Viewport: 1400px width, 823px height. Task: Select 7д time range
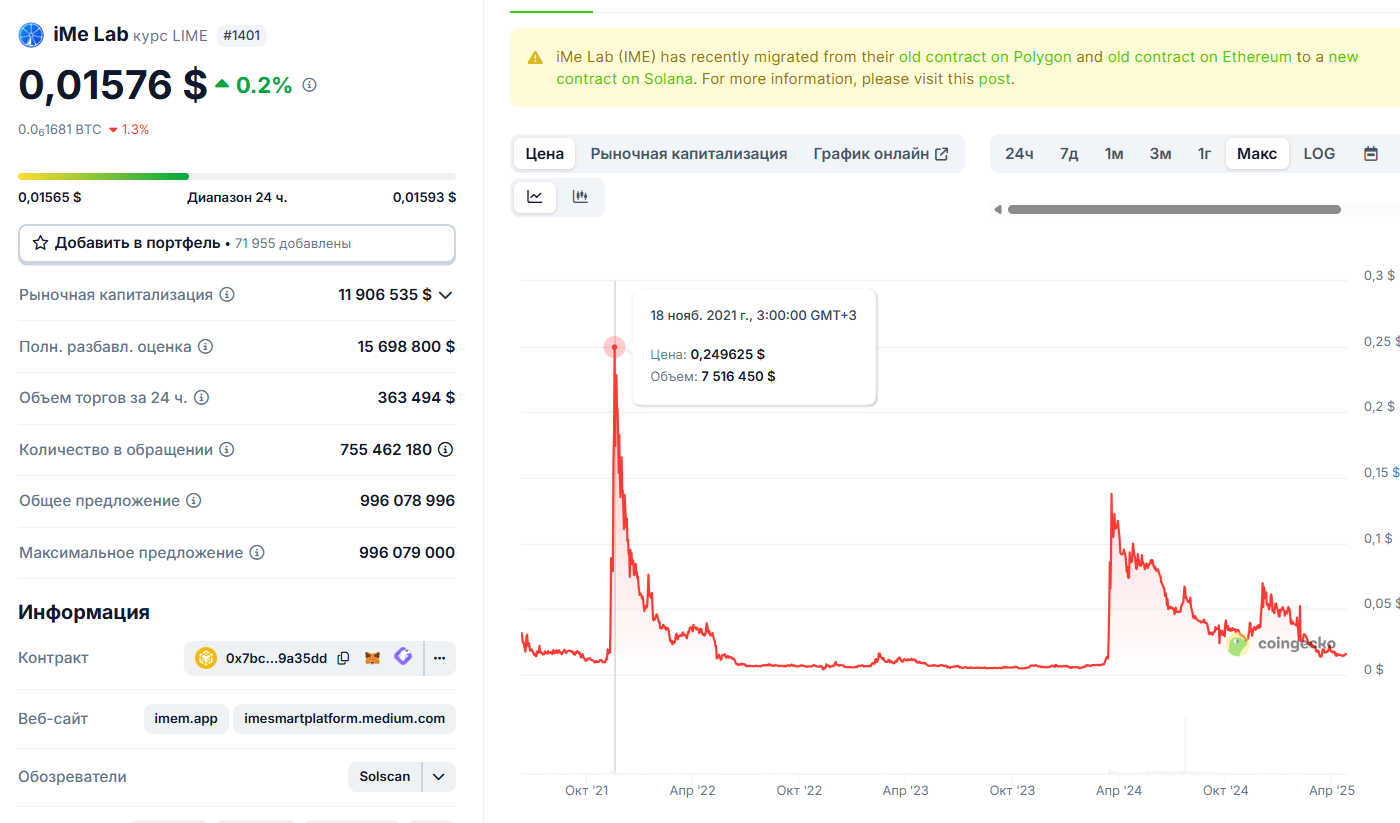(x=1069, y=154)
